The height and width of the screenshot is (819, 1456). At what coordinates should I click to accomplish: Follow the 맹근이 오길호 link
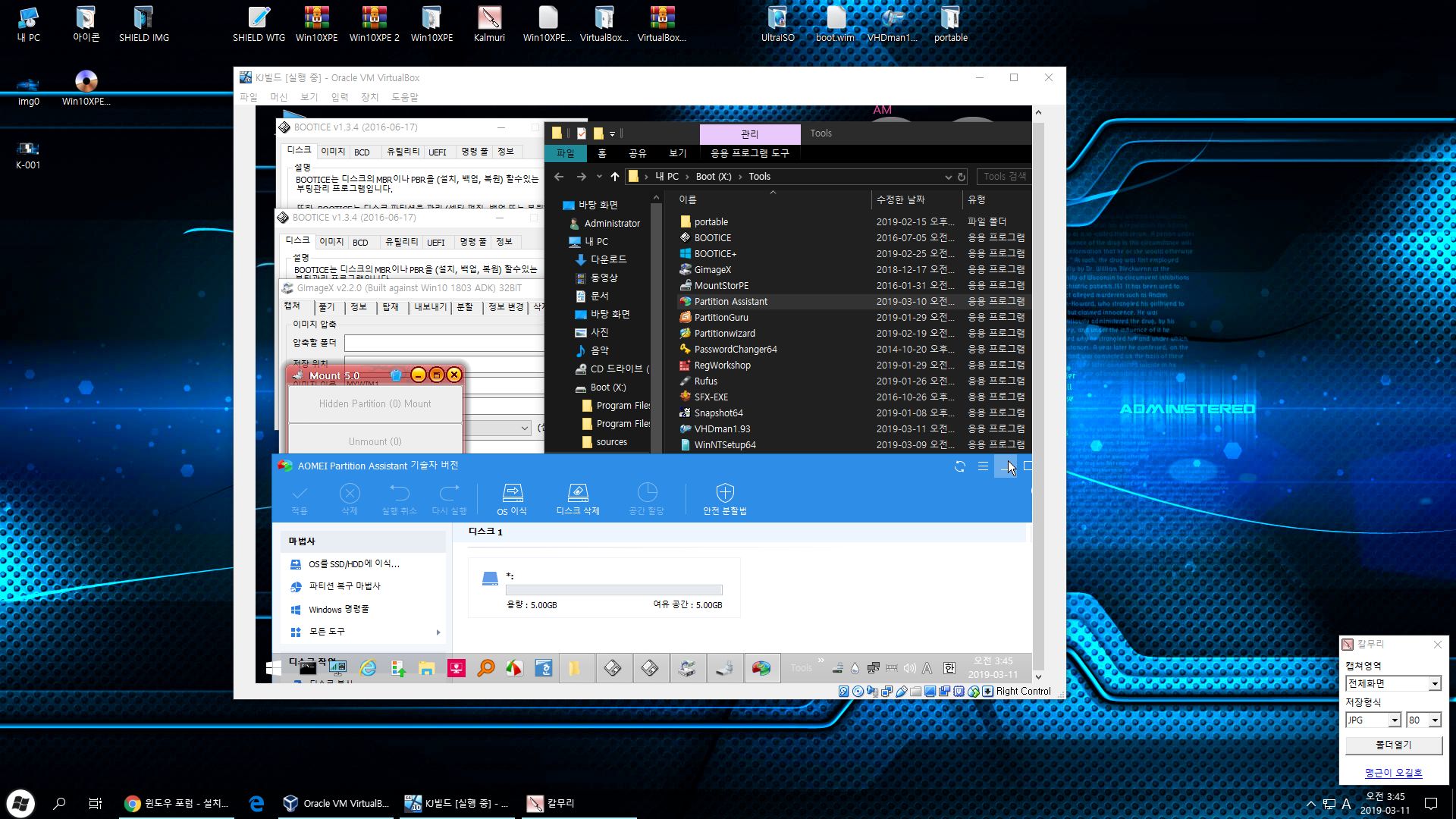click(1393, 773)
